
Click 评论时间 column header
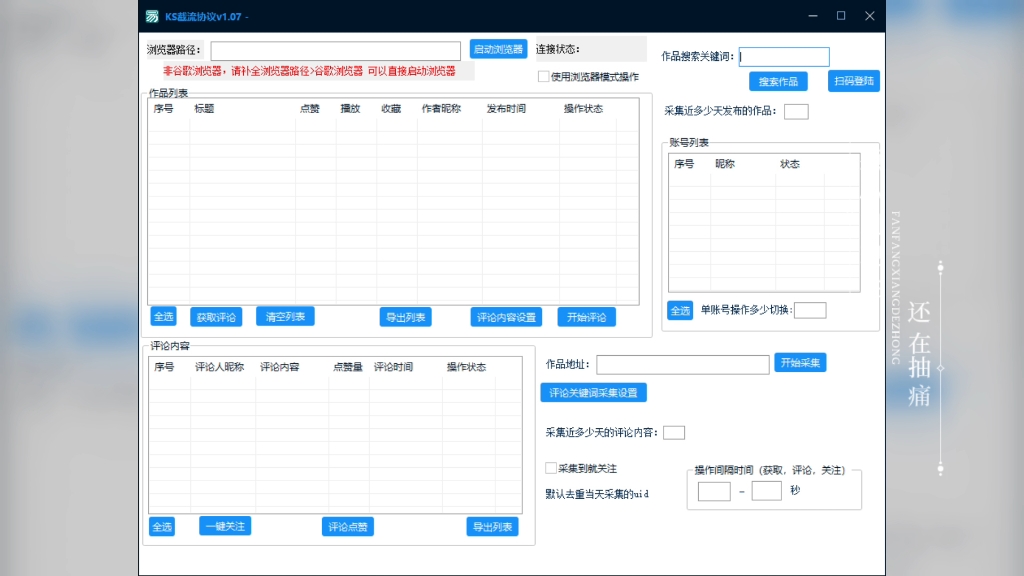393,367
